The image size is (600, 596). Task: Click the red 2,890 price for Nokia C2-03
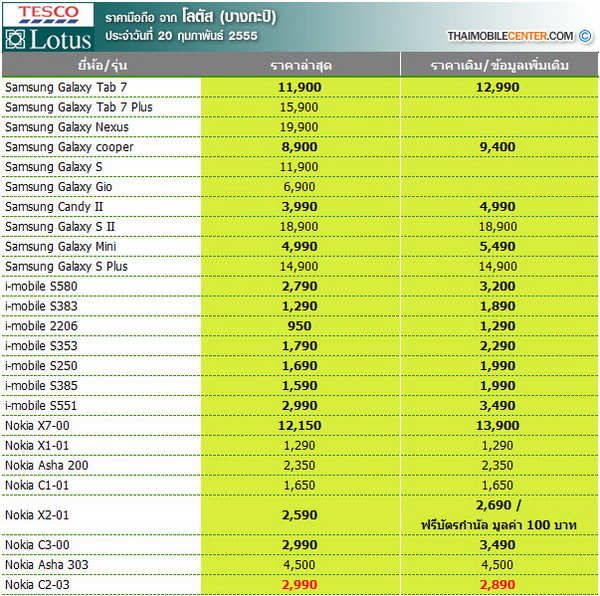tap(497, 585)
